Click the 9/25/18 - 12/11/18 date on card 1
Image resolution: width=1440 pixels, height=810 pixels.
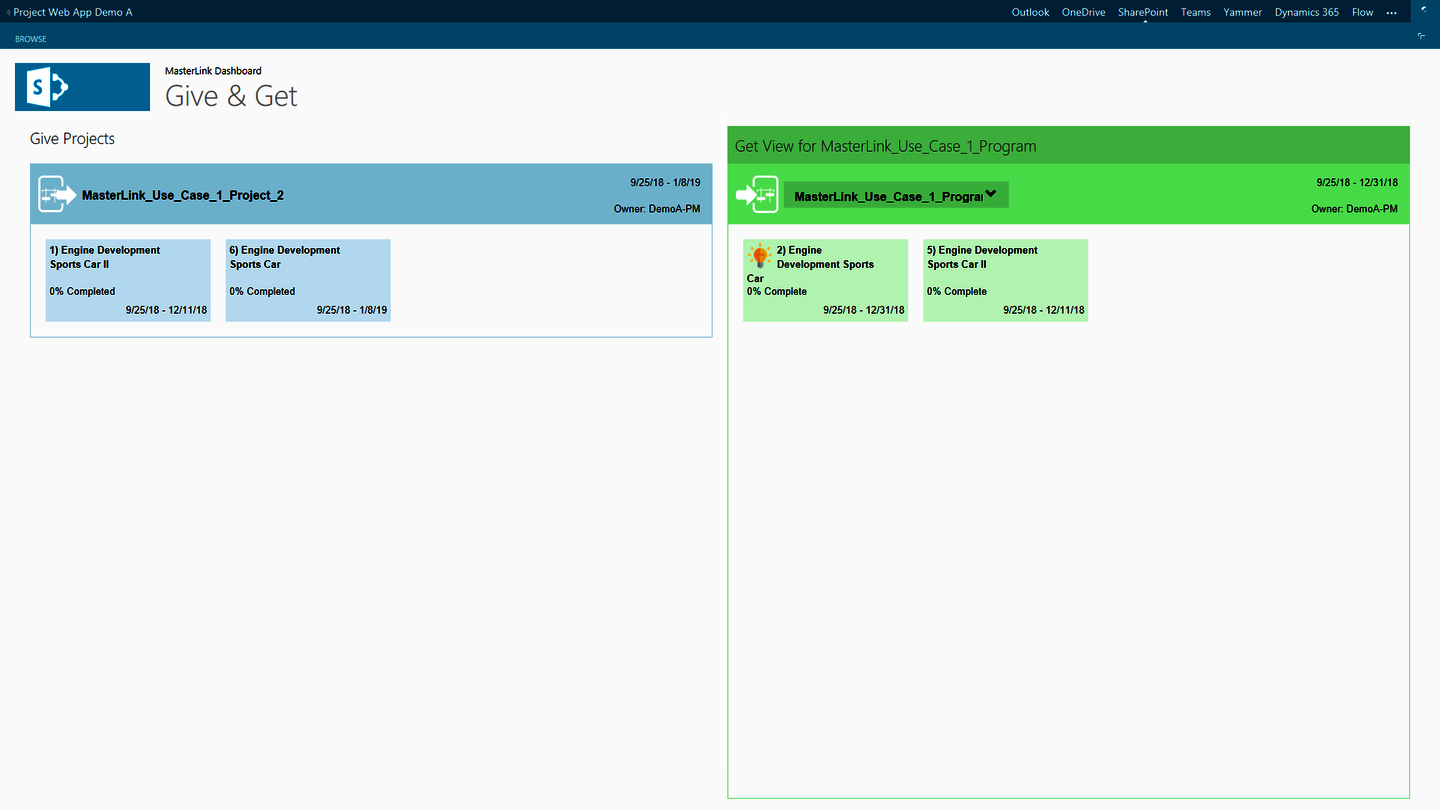166,310
